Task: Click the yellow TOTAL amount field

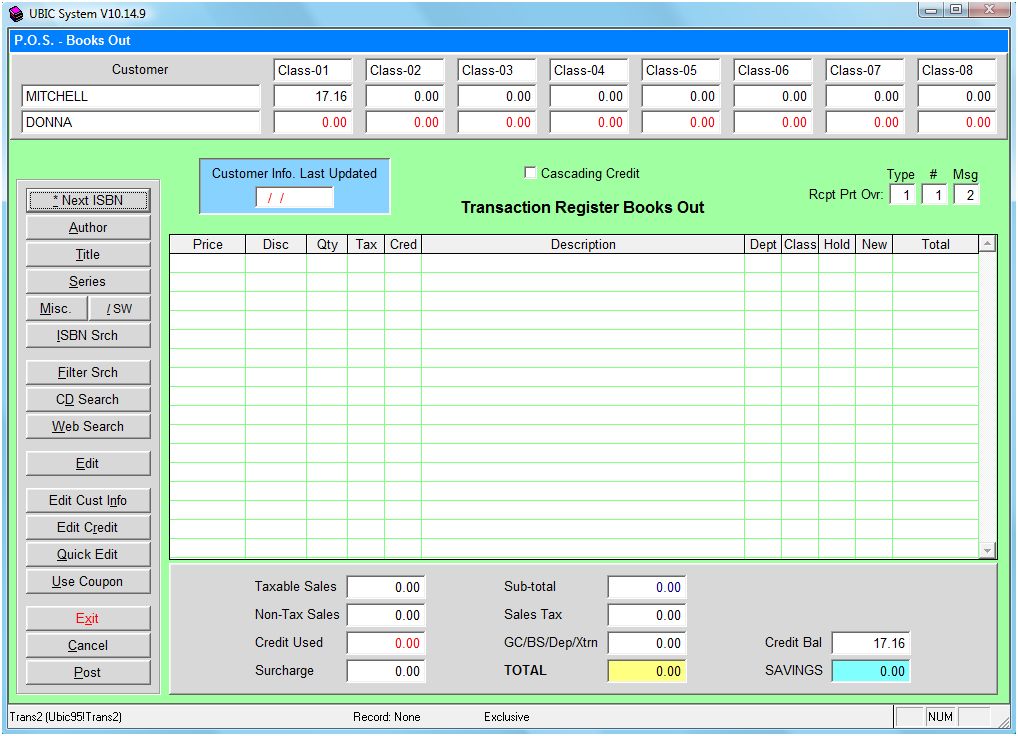Action: pos(647,670)
